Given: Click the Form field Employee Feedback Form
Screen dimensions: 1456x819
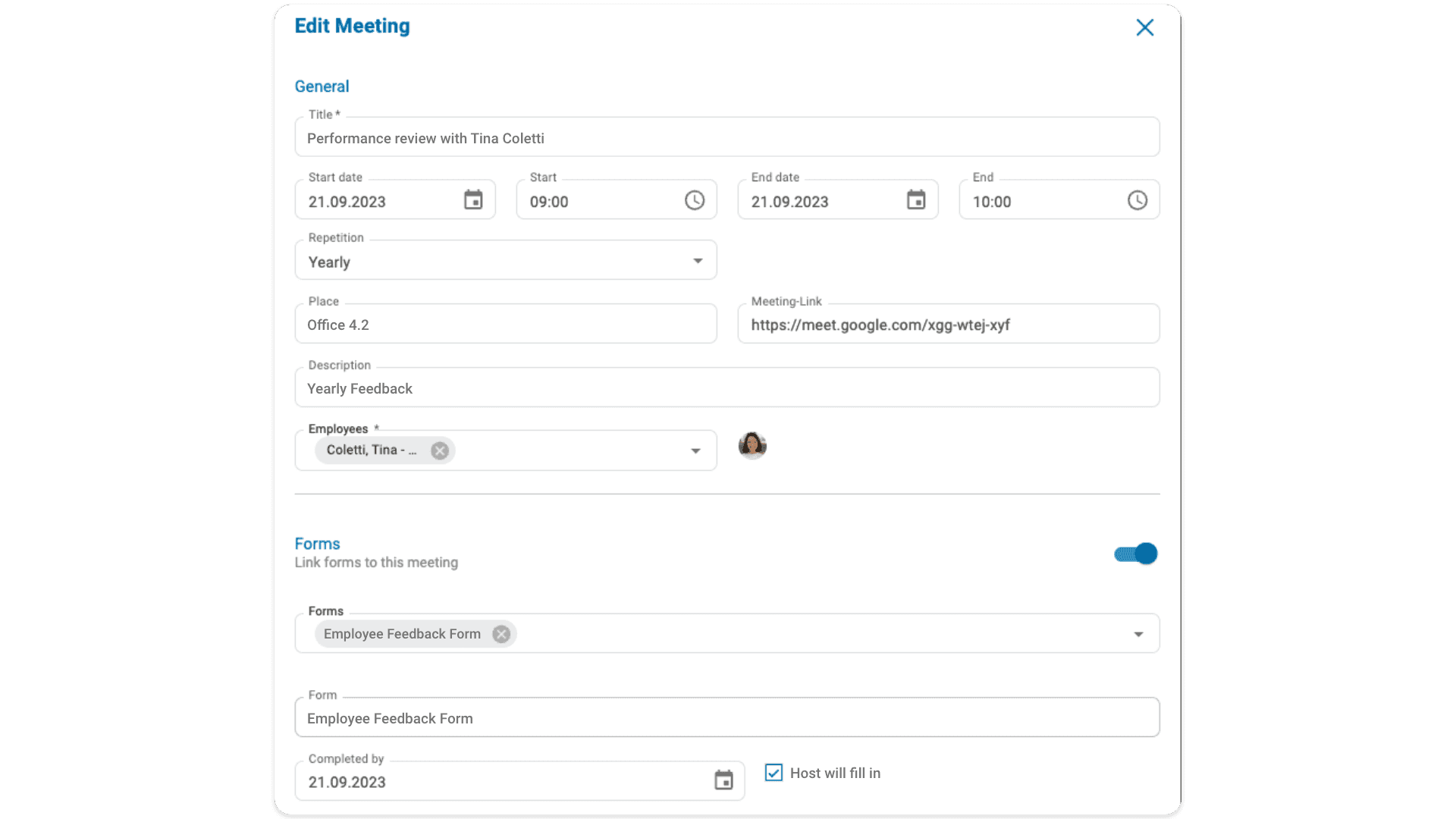Looking at the screenshot, I should [727, 717].
